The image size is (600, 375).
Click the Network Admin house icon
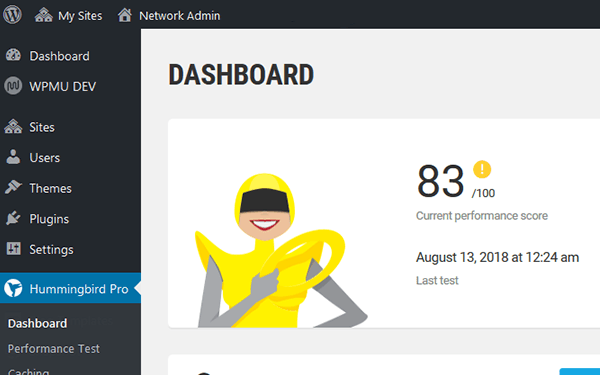[124, 15]
